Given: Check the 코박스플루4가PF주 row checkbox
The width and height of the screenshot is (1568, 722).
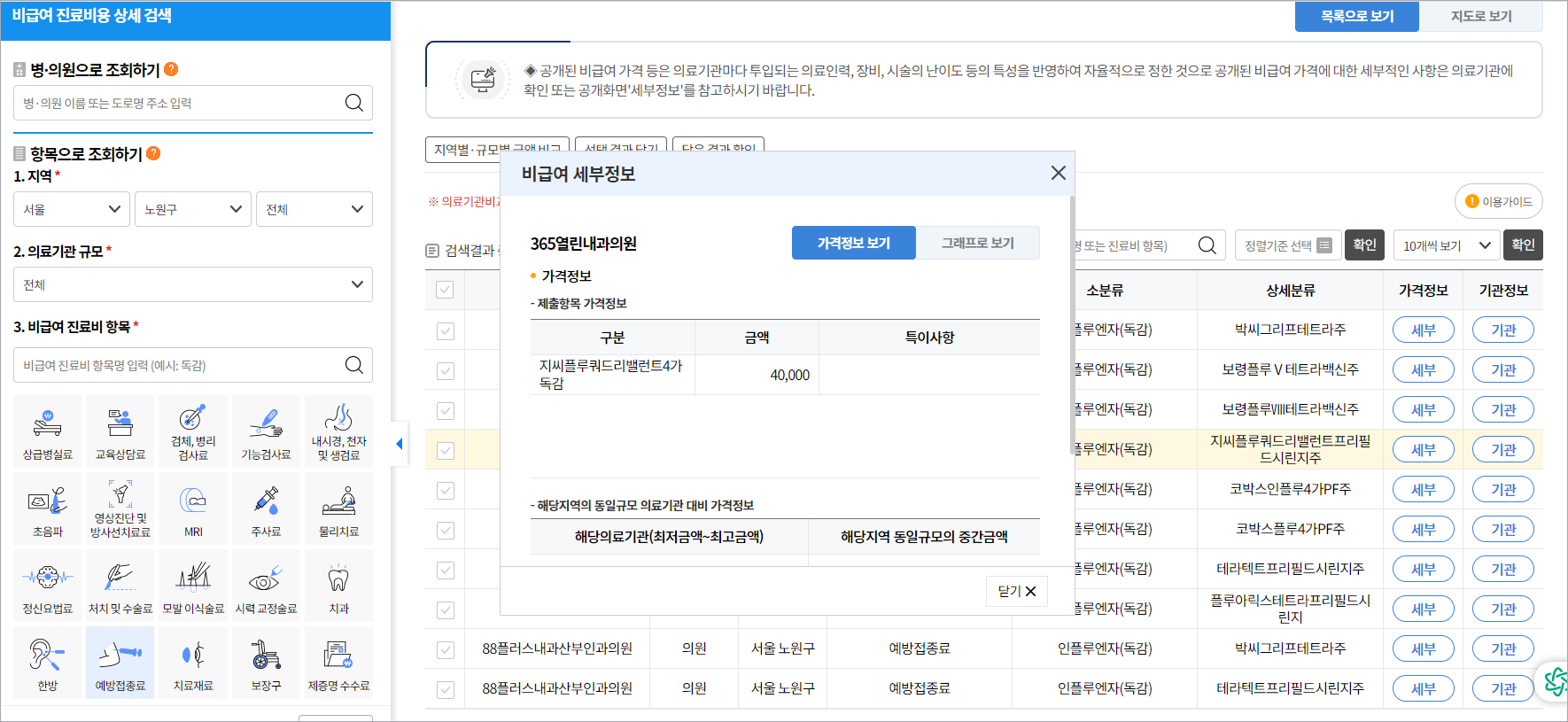Looking at the screenshot, I should tap(445, 530).
